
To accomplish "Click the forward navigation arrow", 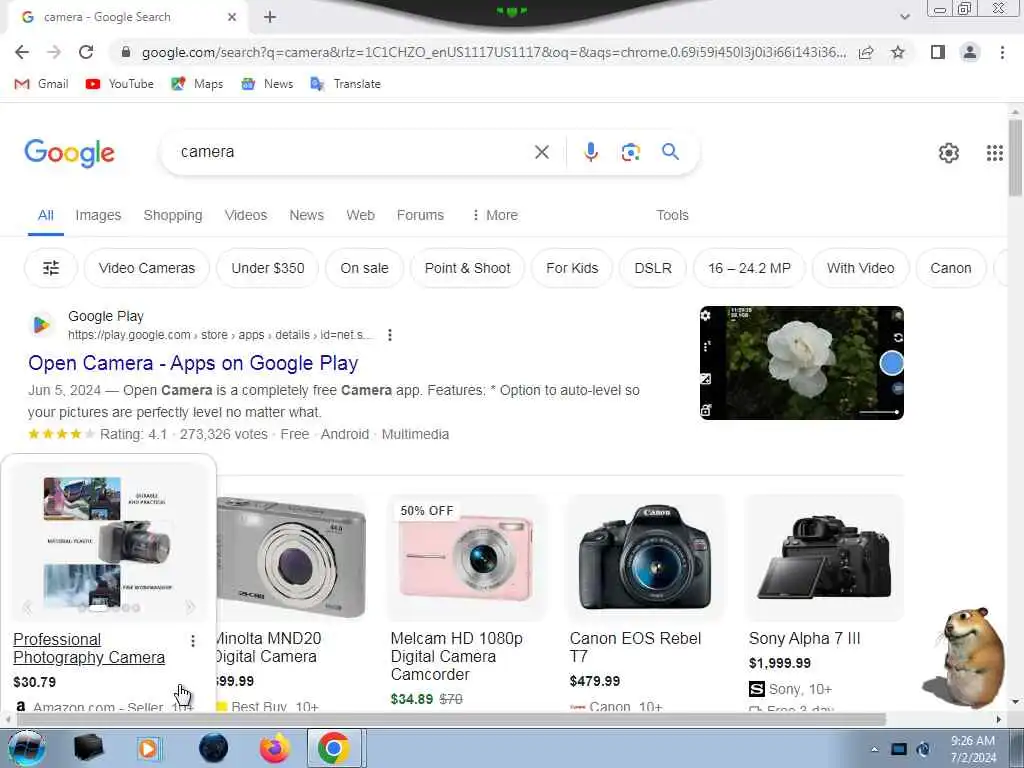I will tap(54, 52).
